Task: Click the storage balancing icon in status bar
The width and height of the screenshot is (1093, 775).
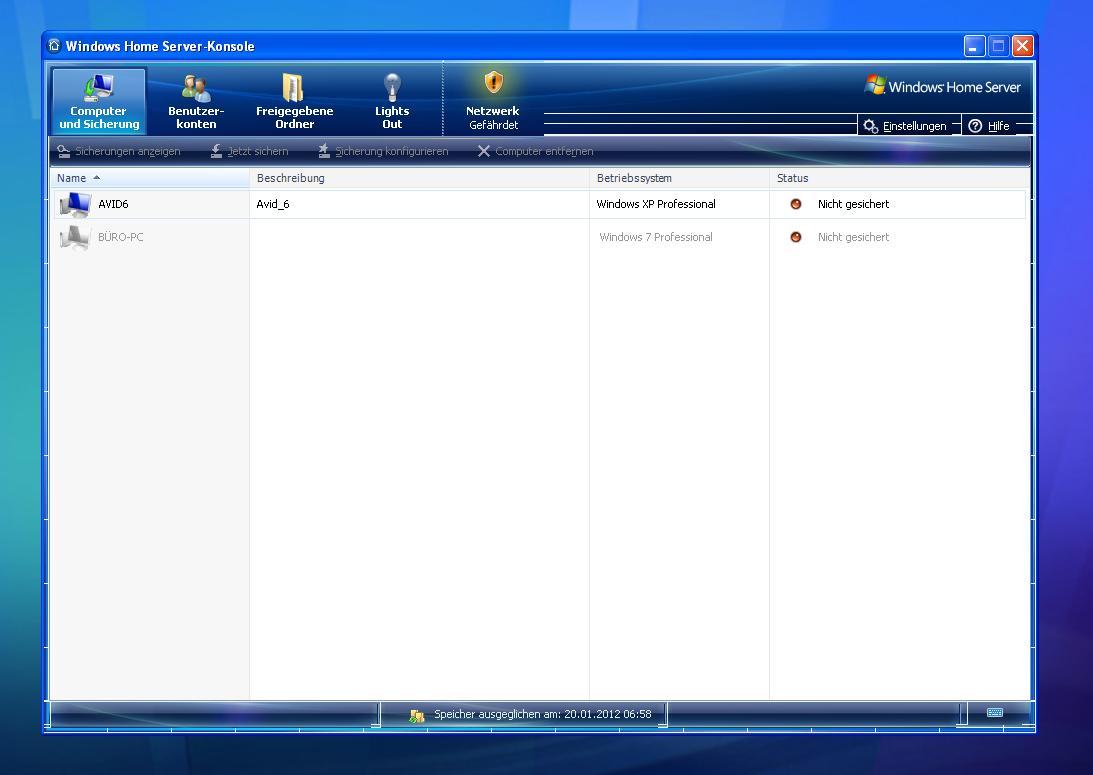Action: click(x=417, y=715)
